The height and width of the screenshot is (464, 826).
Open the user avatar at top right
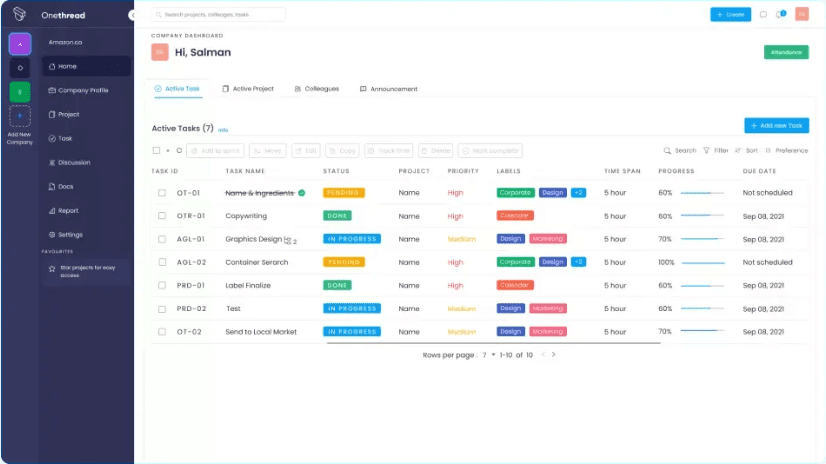(x=802, y=14)
